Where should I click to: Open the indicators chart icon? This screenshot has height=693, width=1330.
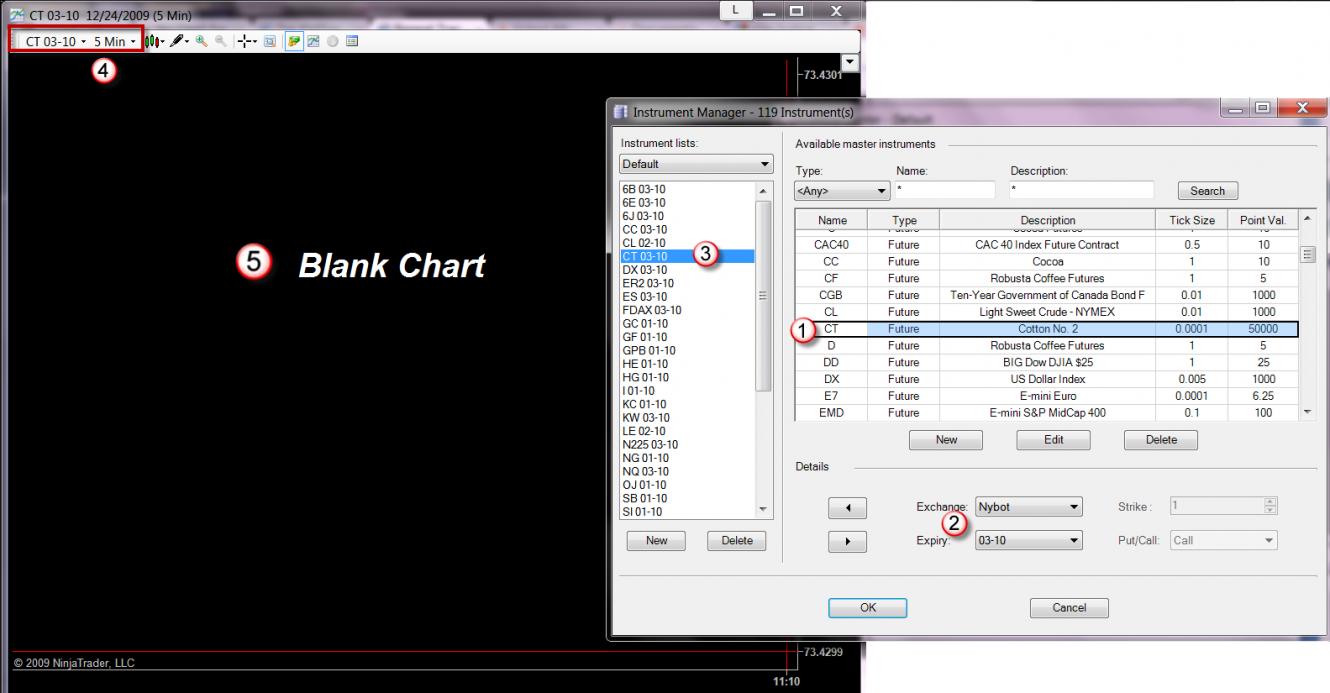[313, 42]
